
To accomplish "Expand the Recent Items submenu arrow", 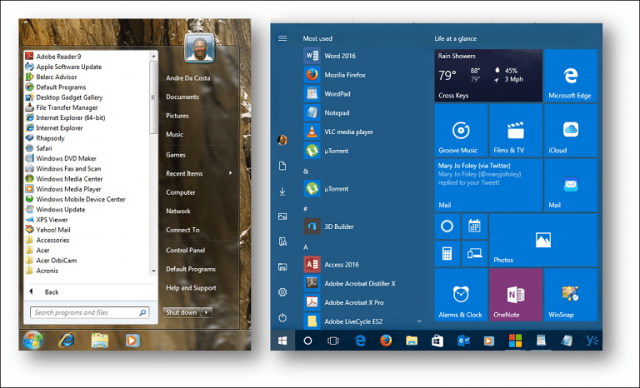I will tap(231, 173).
